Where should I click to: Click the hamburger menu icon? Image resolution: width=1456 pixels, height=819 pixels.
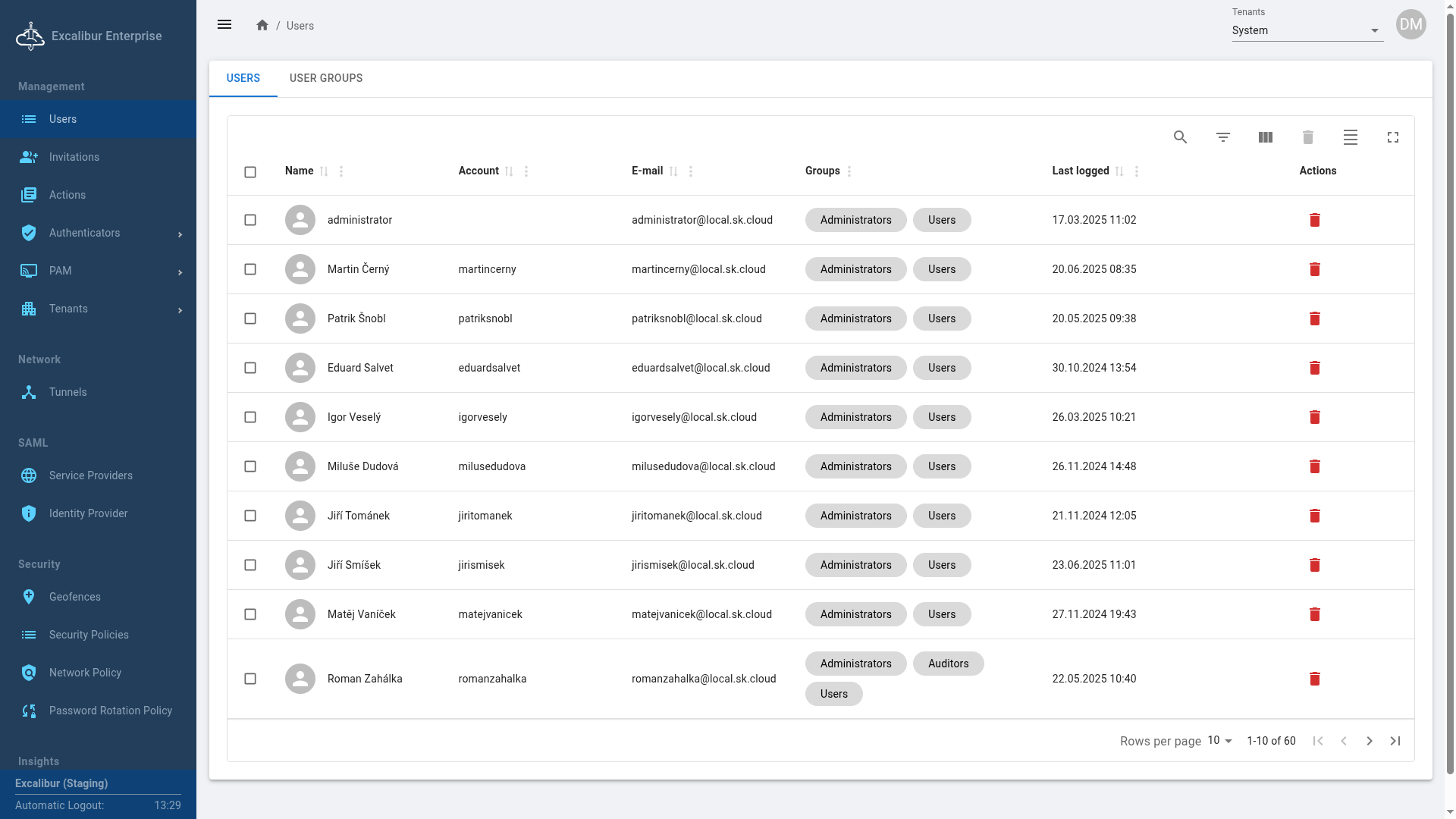[x=224, y=25]
